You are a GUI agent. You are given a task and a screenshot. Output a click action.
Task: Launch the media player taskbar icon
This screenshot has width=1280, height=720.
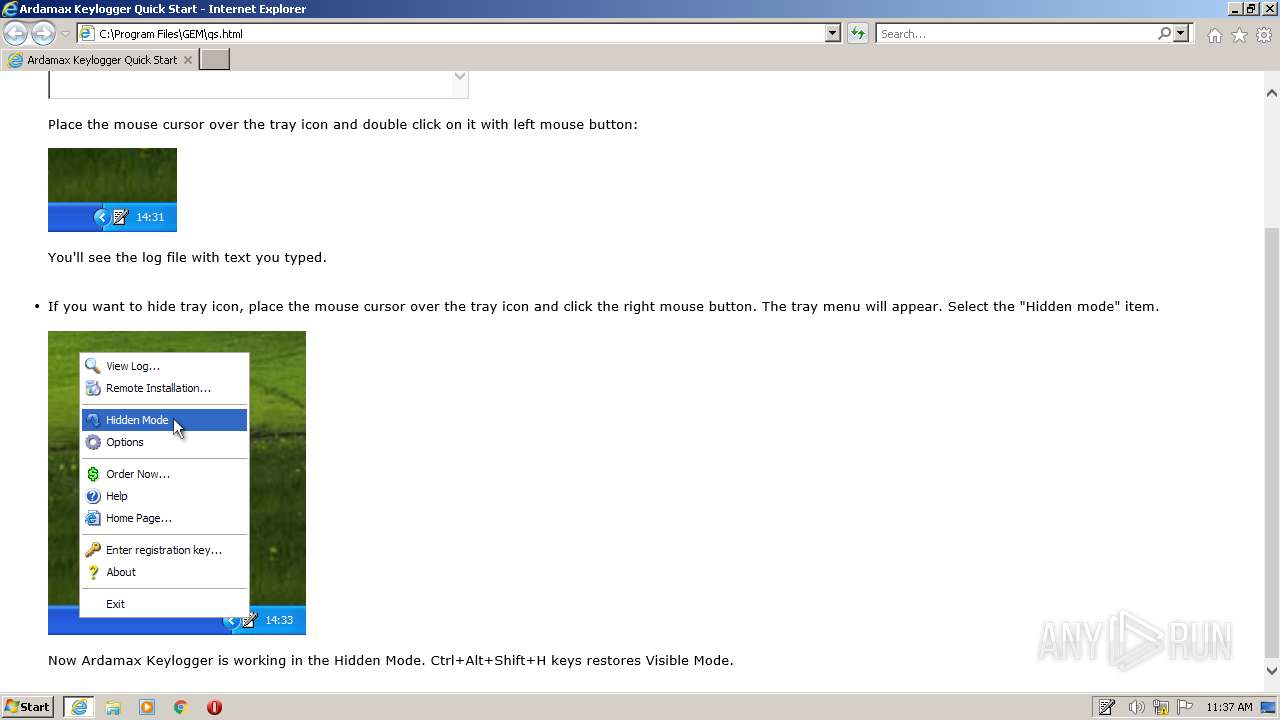(x=147, y=707)
